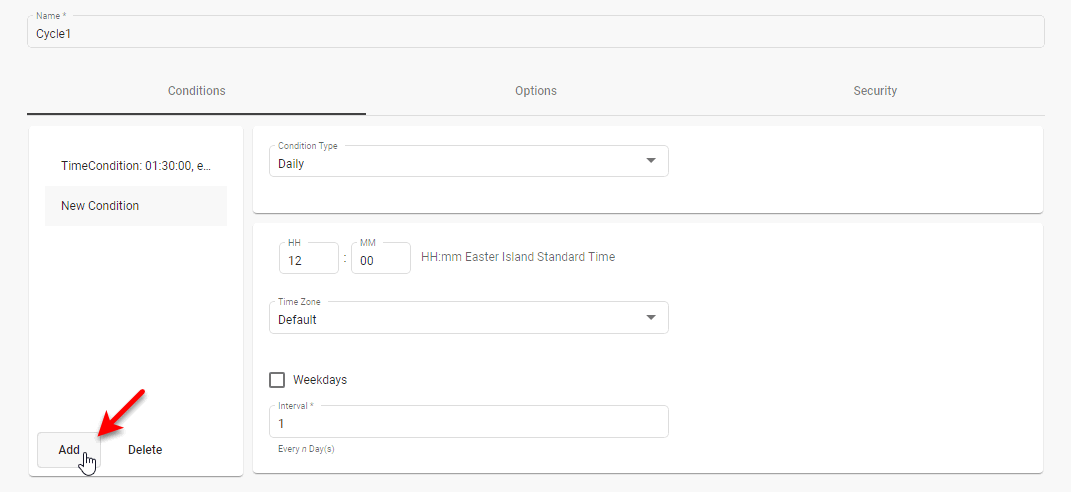Click the Condition Type dropdown arrow
1071x492 pixels.
[x=651, y=161]
